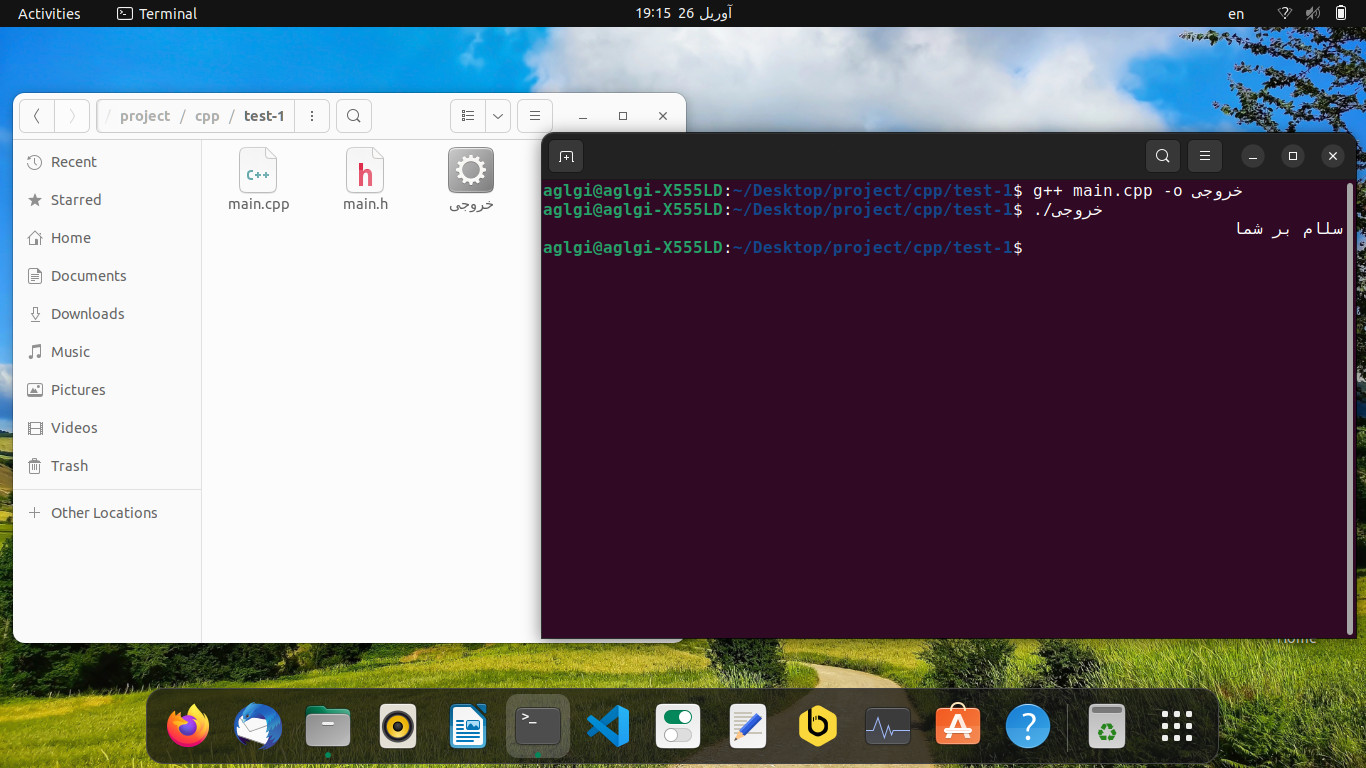
Task: Click the Terminal window scrollbar
Action: 1351,400
